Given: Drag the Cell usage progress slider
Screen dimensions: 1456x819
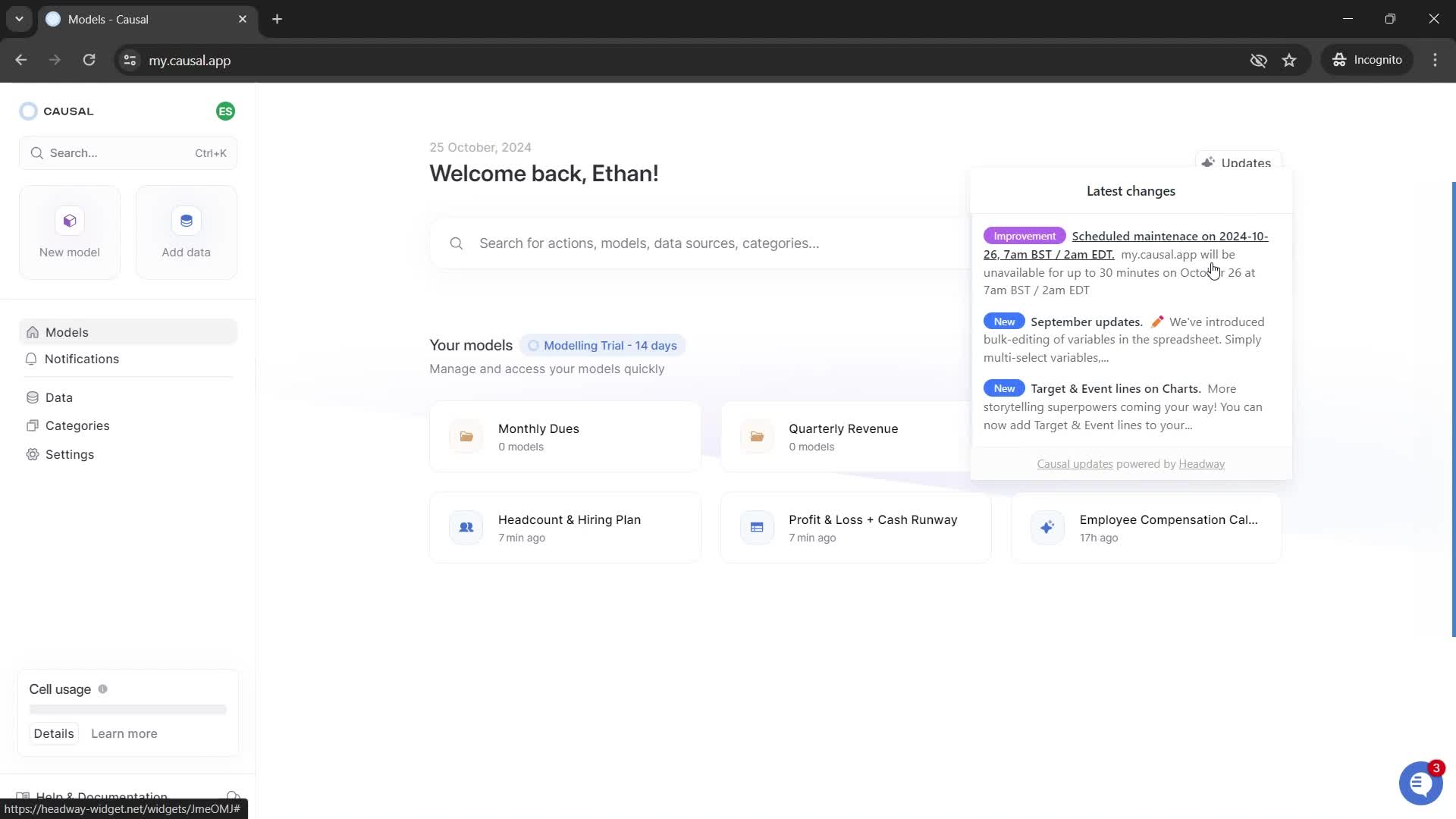Looking at the screenshot, I should pos(128,710).
